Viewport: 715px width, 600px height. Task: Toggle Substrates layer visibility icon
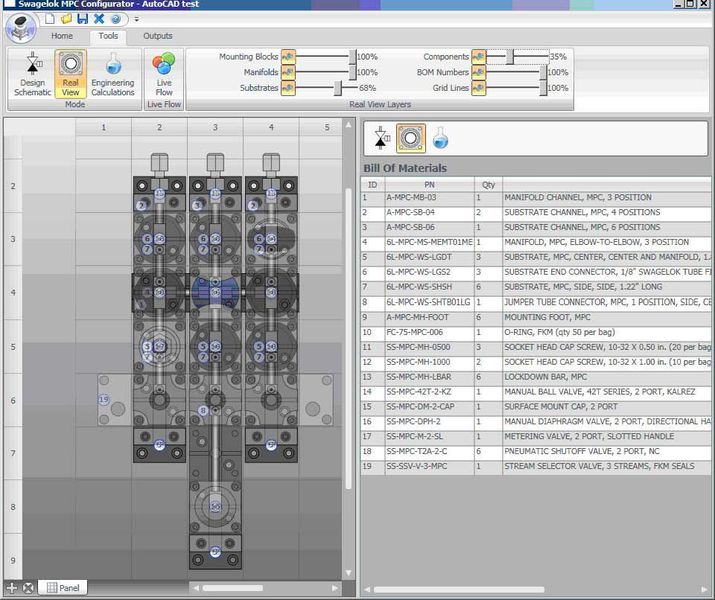coord(288,88)
